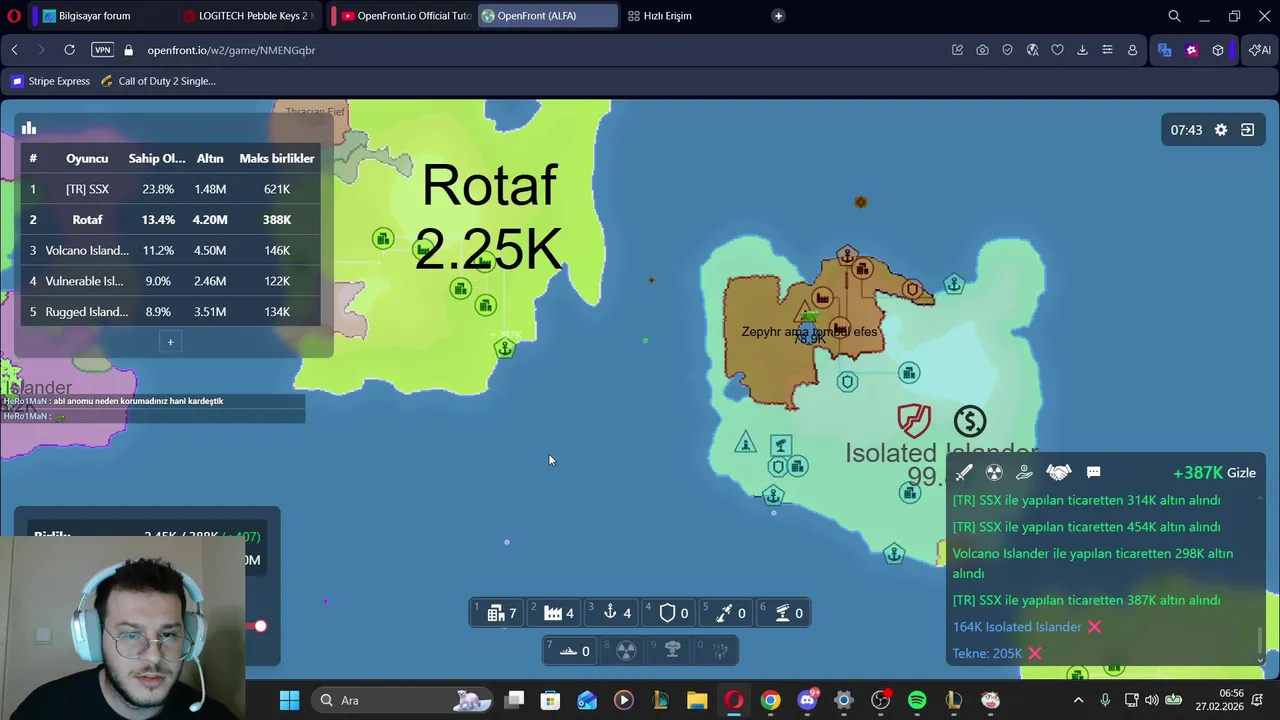Select the Factory build slot showing 4
This screenshot has height=720, width=1280.
tap(555, 613)
